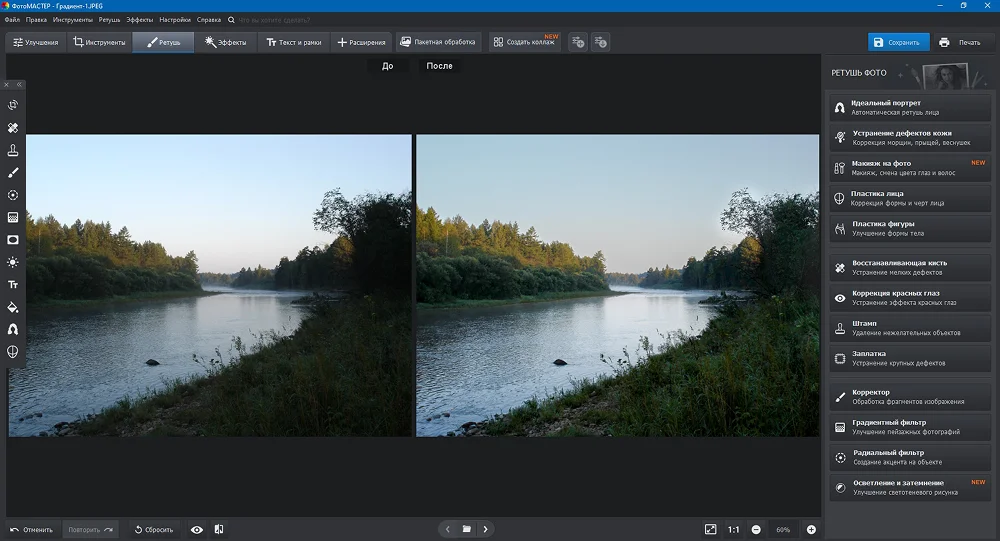Select the stamp icon in left toolbar

pos(13,150)
